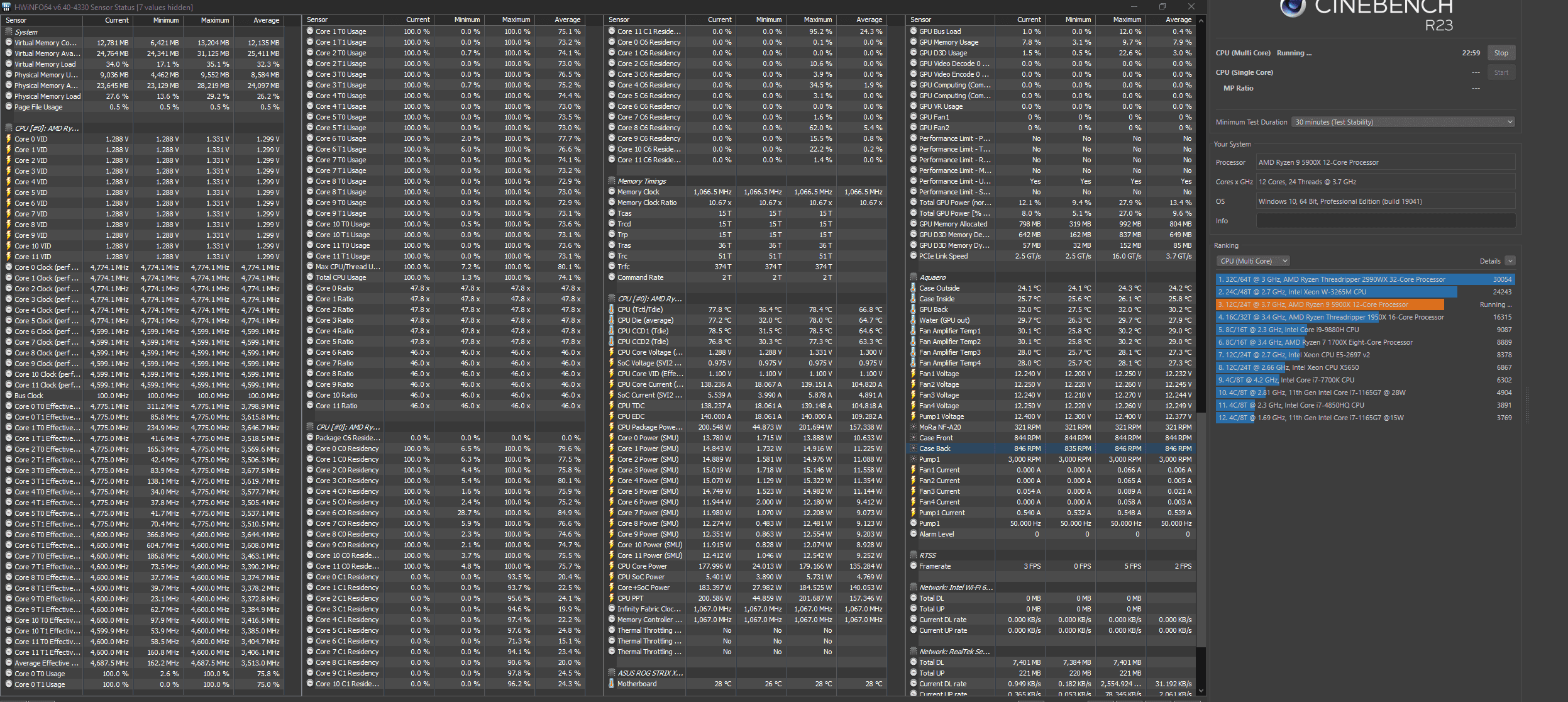Select the Intel Xeon W-3265M ranking row
The width and height of the screenshot is (1568, 702).
[1365, 292]
